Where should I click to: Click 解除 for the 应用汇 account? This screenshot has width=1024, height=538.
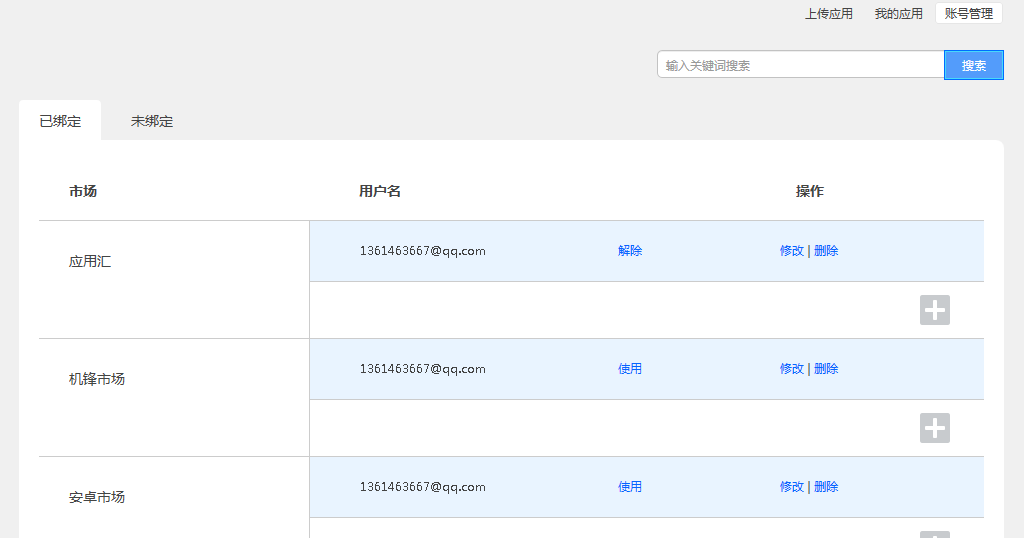coord(630,251)
